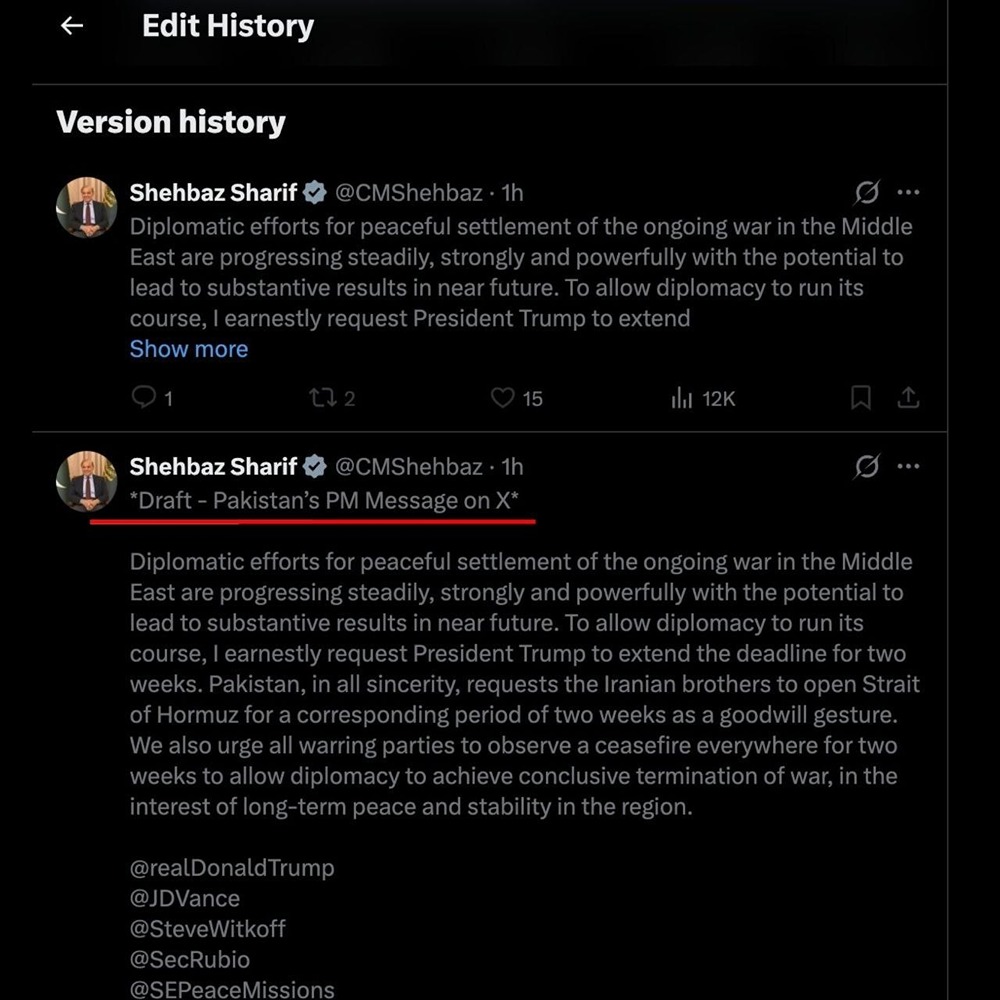The width and height of the screenshot is (1000, 1000).
Task: Like the first Shehbaz Sharif post
Action: [x=503, y=398]
